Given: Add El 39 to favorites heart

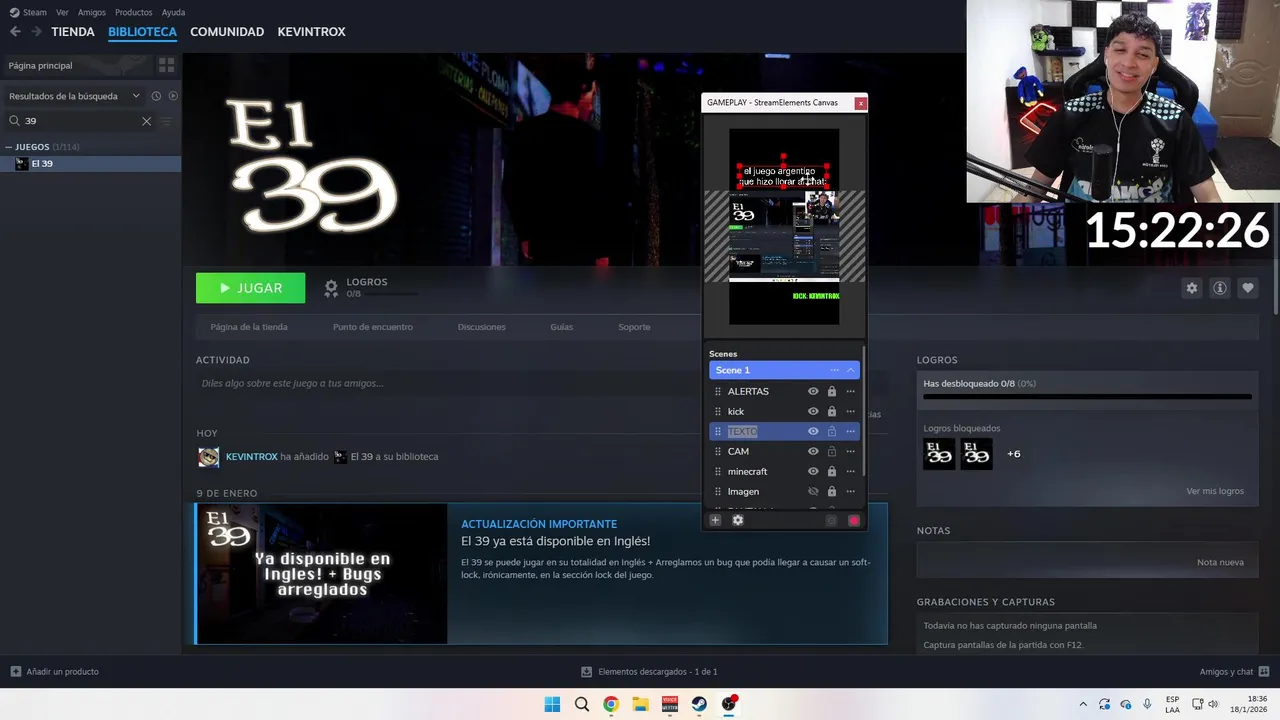Looking at the screenshot, I should [1247, 288].
